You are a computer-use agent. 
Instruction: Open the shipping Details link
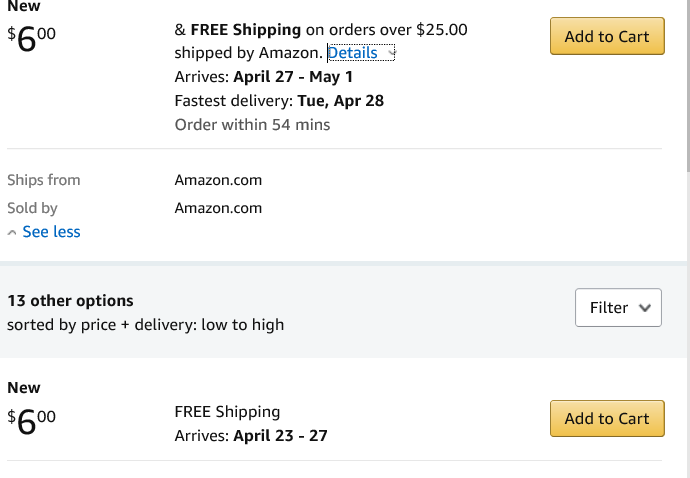pos(352,53)
